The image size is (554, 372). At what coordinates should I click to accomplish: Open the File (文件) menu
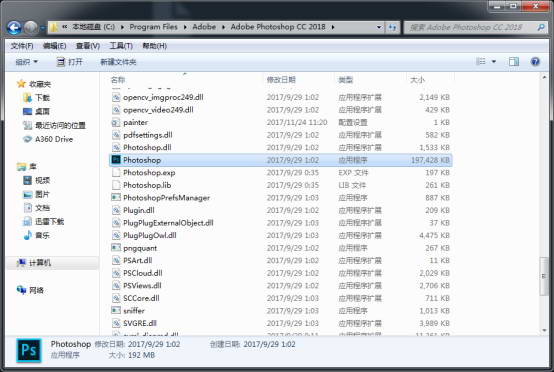(x=22, y=46)
